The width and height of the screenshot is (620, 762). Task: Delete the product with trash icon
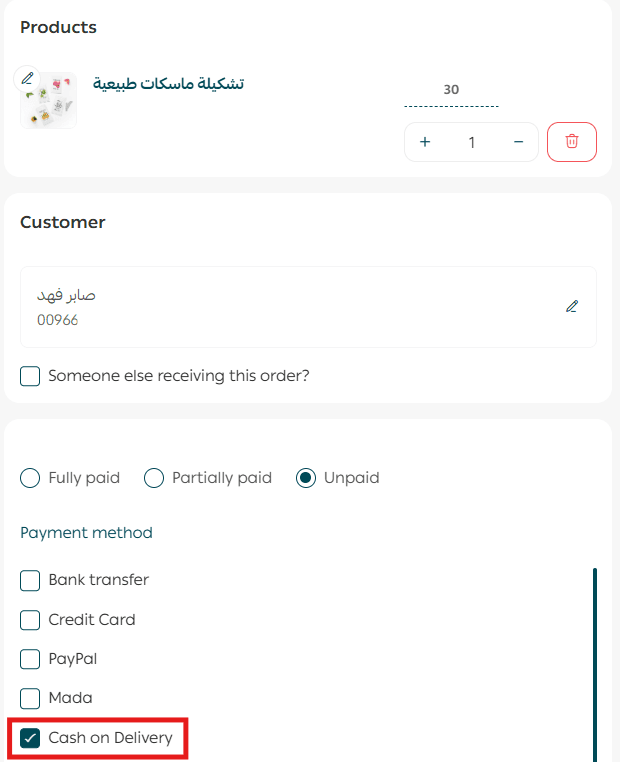click(x=572, y=142)
